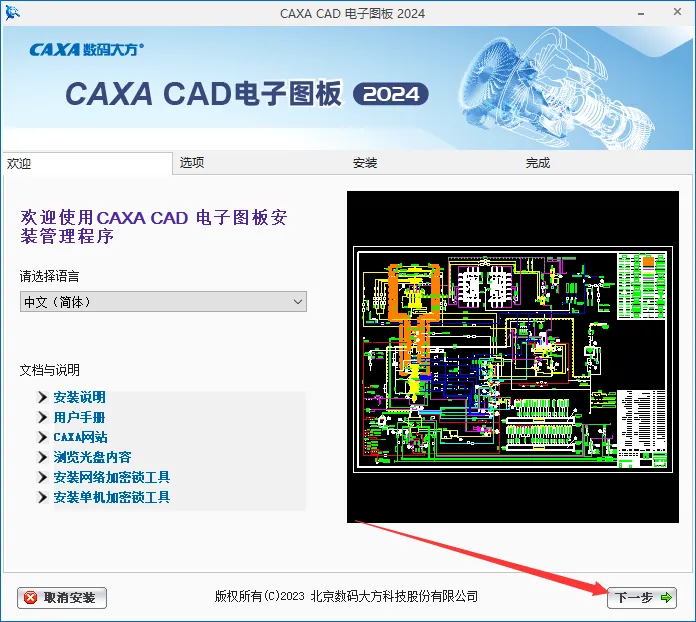The width and height of the screenshot is (696, 622).
Task: Open the 浏览光盘内容 link
Action: coord(92,457)
